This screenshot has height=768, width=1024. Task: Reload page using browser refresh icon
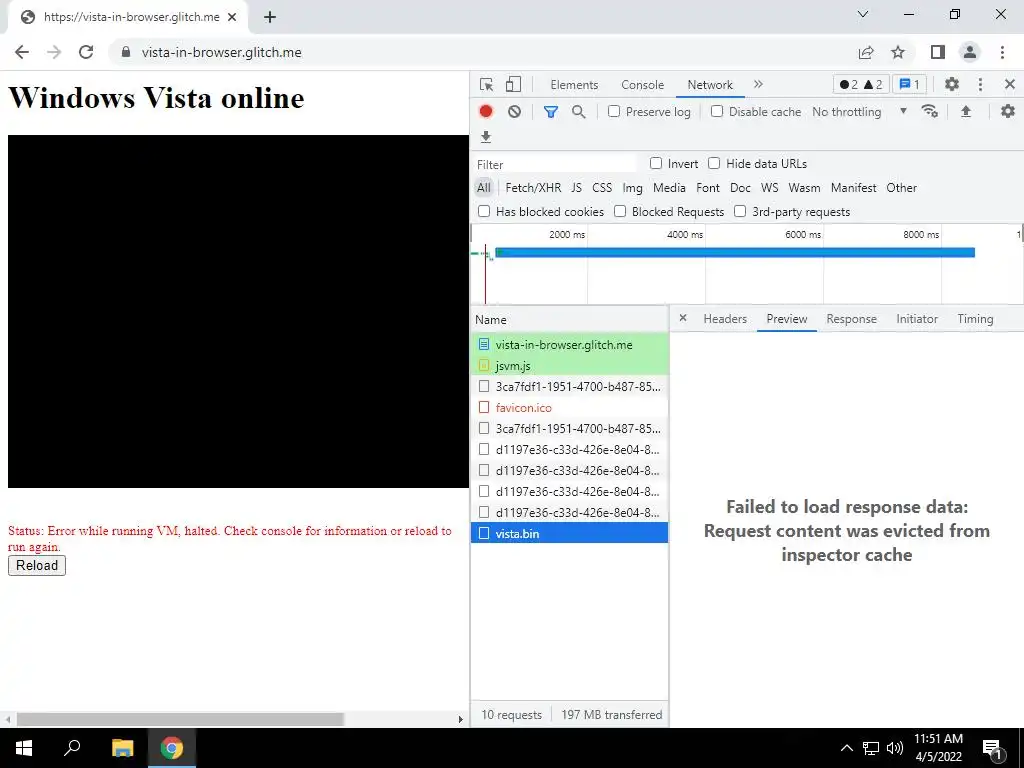[86, 52]
